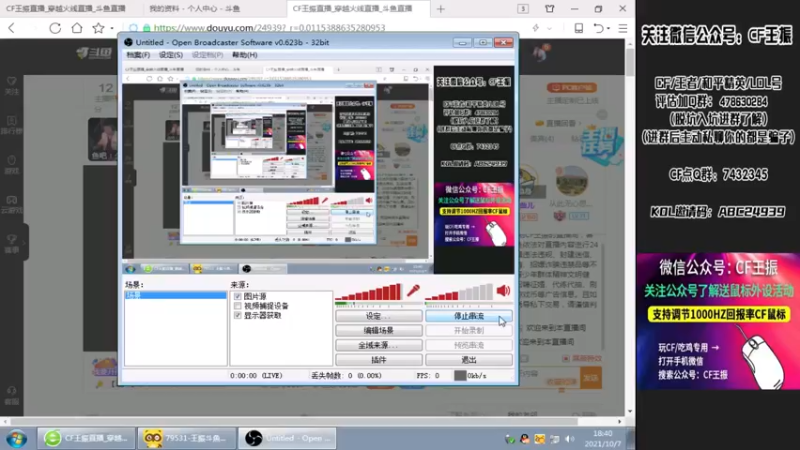Open the 档案(F) menu in OBS
The width and height of the screenshot is (800, 450).
pyautogui.click(x=138, y=55)
